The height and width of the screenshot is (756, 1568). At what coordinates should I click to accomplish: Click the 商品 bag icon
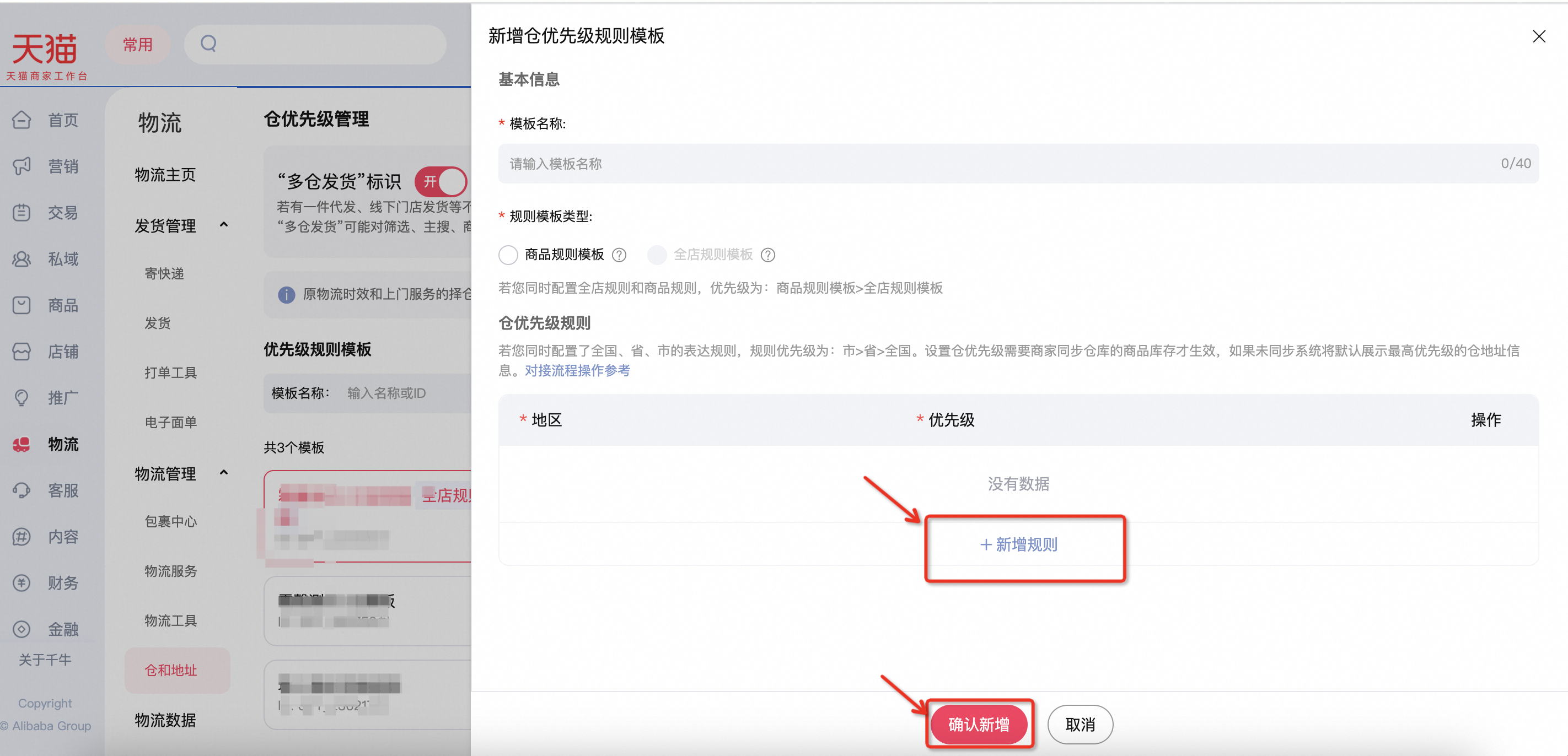click(x=22, y=305)
